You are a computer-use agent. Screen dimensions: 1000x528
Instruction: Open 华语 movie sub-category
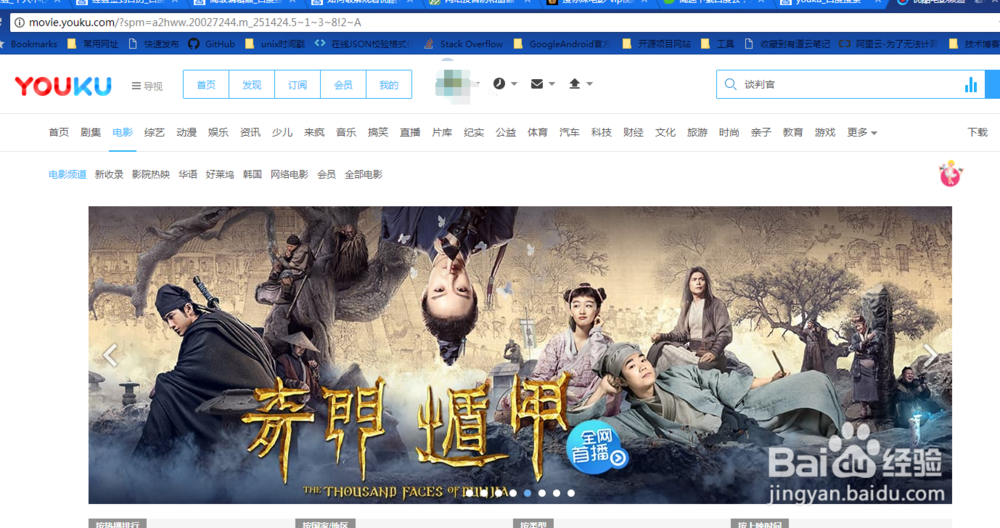(x=188, y=175)
